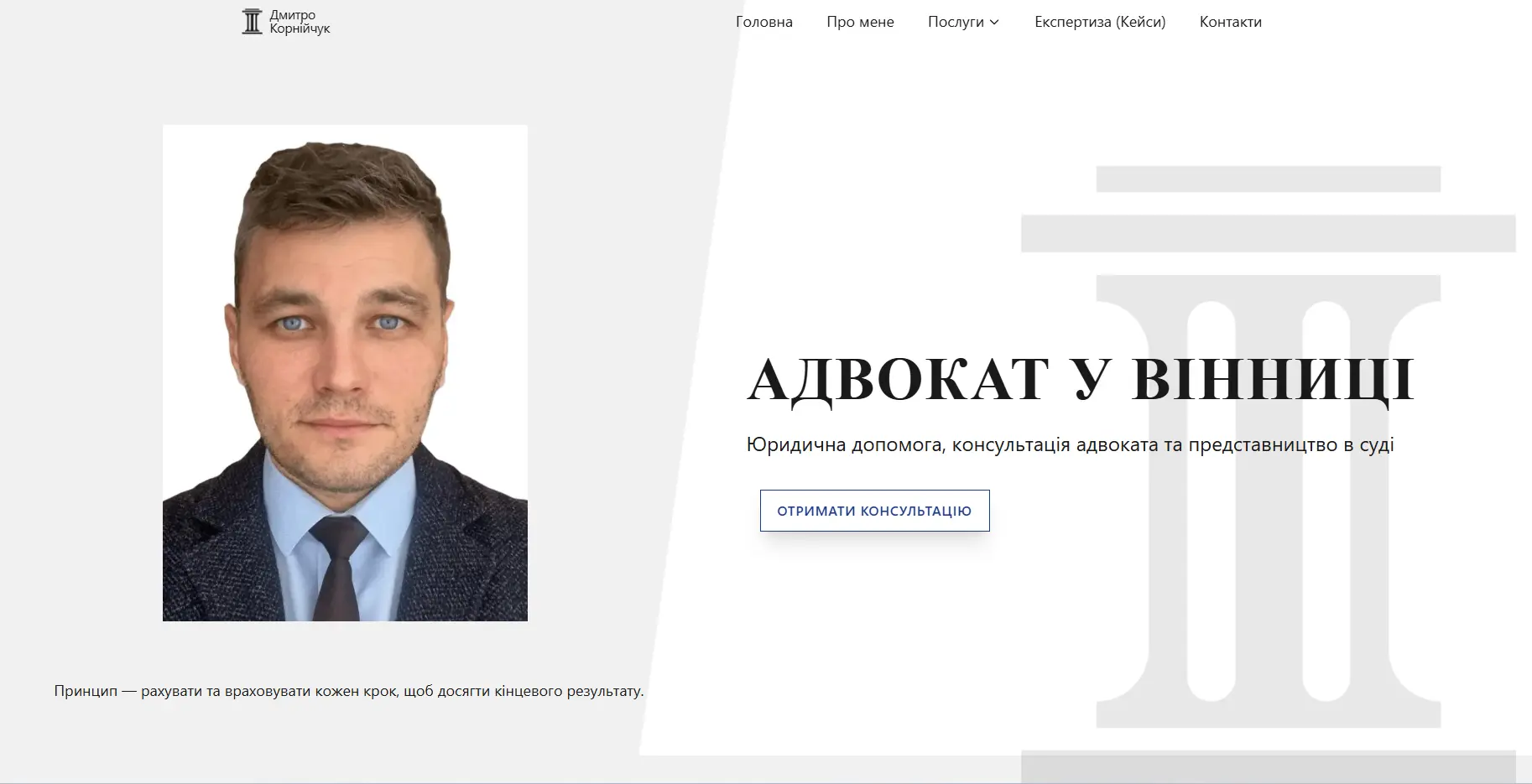Viewport: 1532px width, 784px height.
Task: Open the Дмитро Корнійчук site name link
Action: point(300,22)
